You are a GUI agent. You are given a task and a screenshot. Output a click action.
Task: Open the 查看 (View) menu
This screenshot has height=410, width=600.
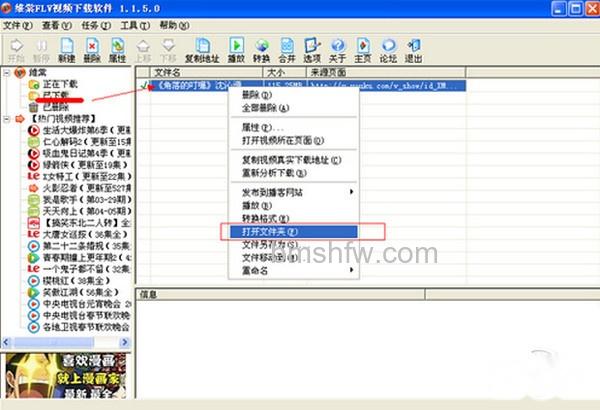click(x=57, y=26)
